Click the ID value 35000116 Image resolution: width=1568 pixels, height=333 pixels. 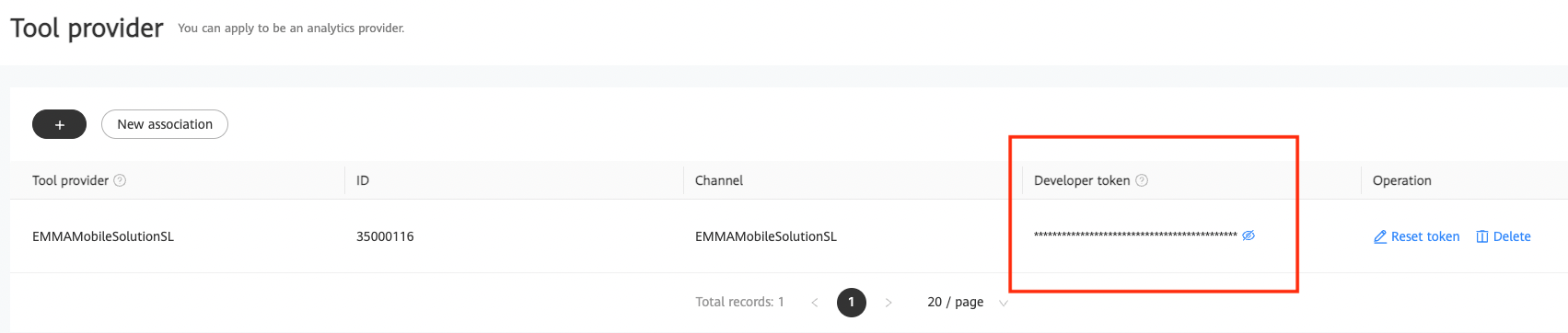[385, 236]
